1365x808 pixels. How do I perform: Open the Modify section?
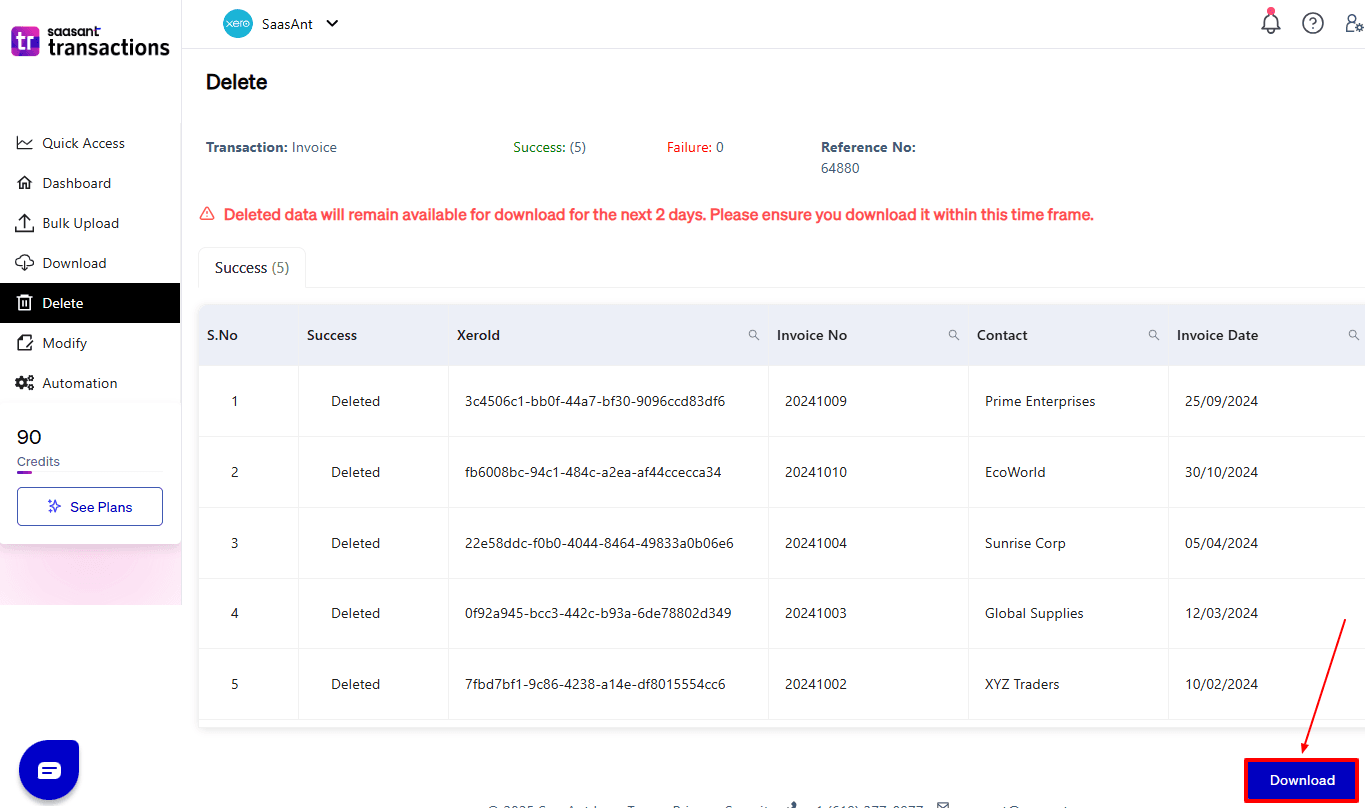pyautogui.click(x=64, y=343)
